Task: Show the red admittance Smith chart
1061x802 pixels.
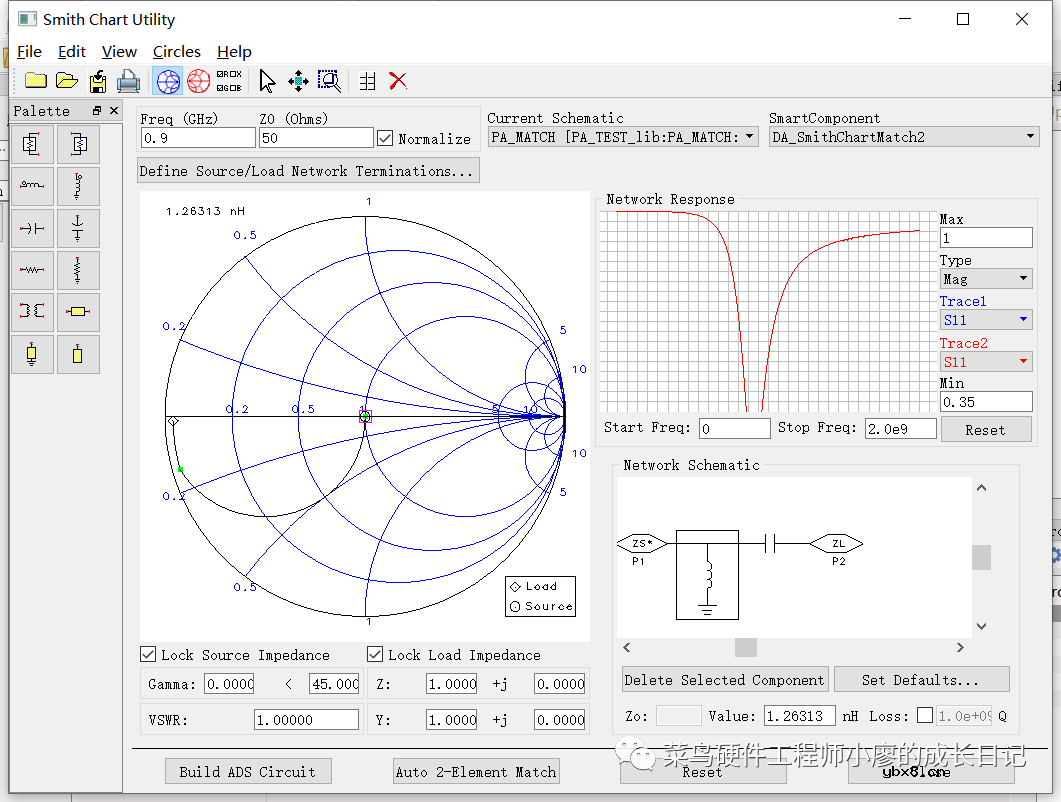Action: coord(199,81)
